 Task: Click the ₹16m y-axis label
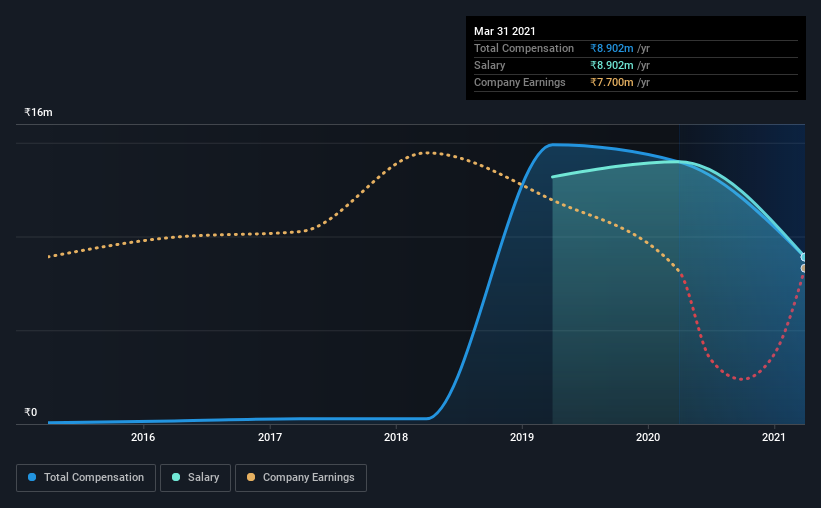38,113
